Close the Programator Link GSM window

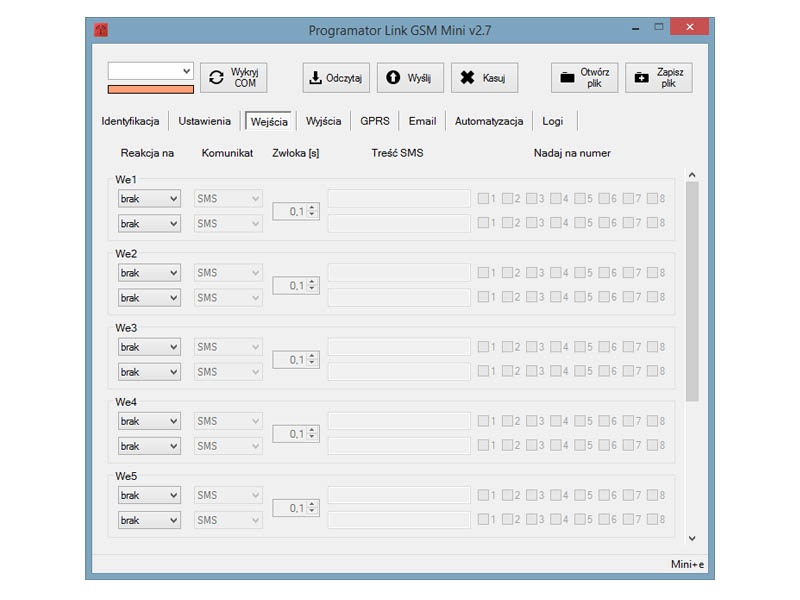689,27
